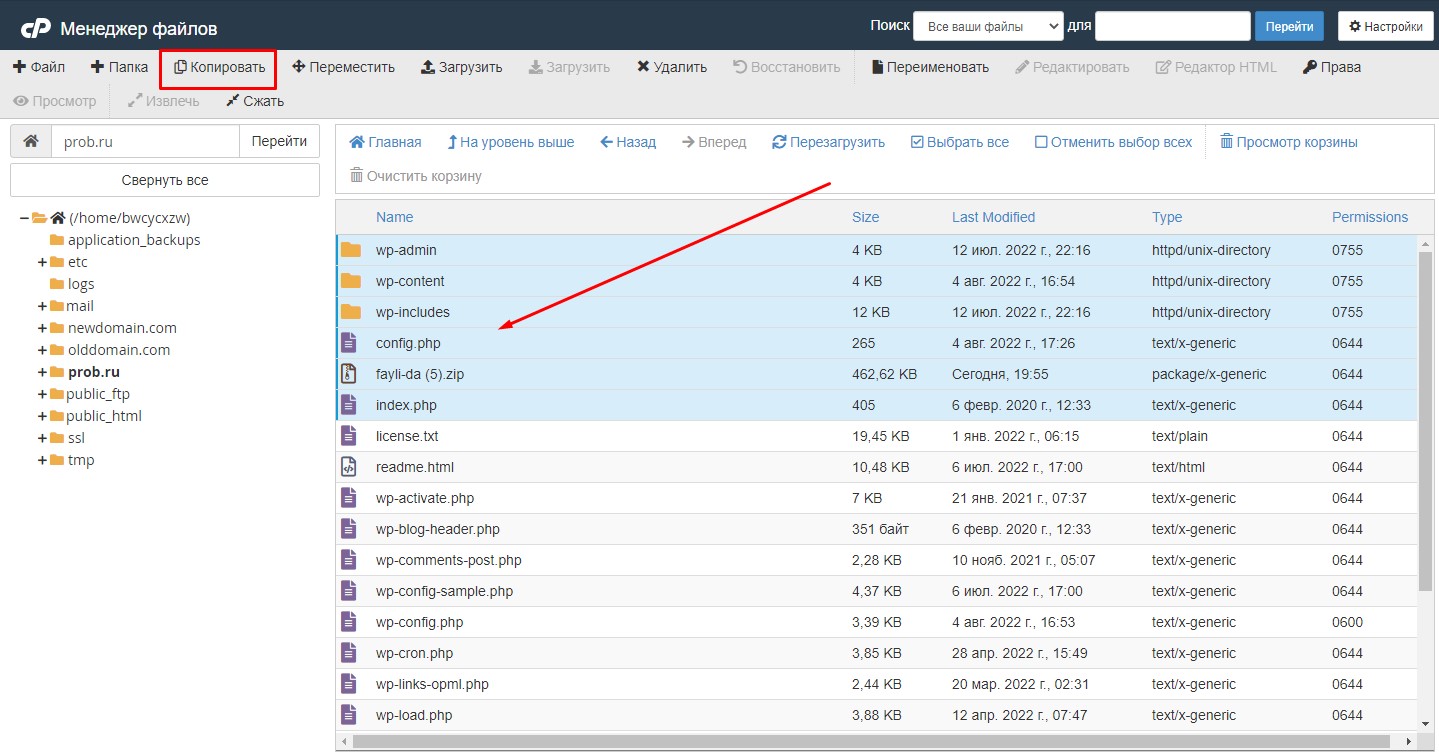Select the wp-comments-post.php file name
Image resolution: width=1439 pixels, height=752 pixels.
449,560
